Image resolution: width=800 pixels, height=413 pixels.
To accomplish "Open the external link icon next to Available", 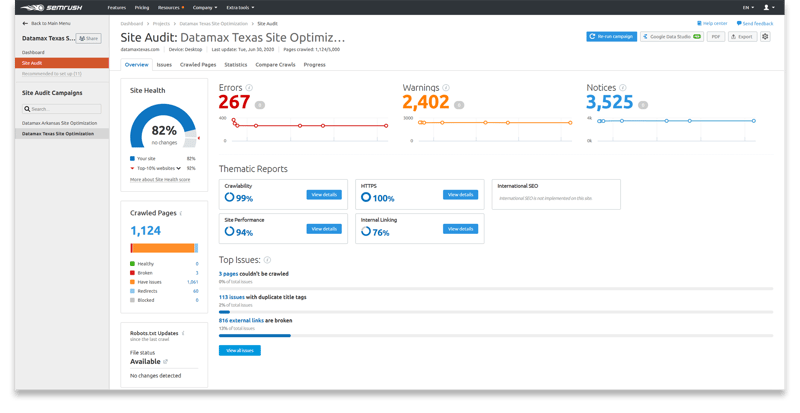I will (165, 361).
